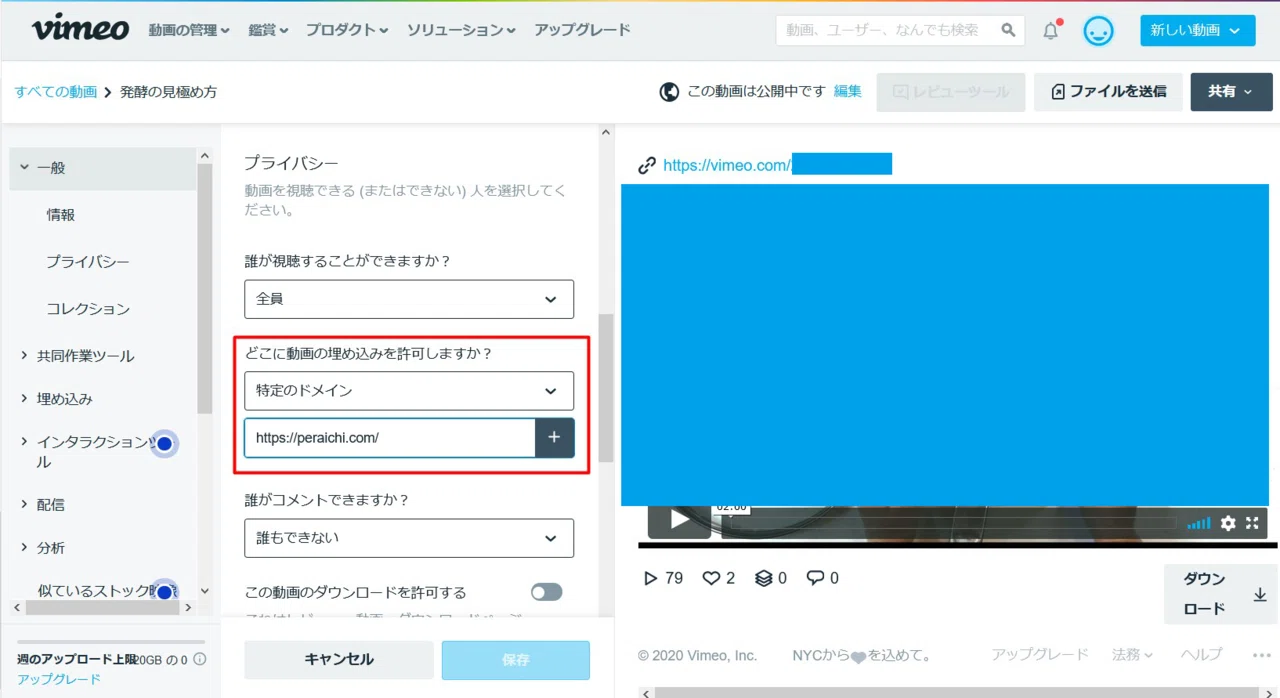The height and width of the screenshot is (698, 1280).
Task: Click footer ヘルプ link
Action: coord(1201,655)
